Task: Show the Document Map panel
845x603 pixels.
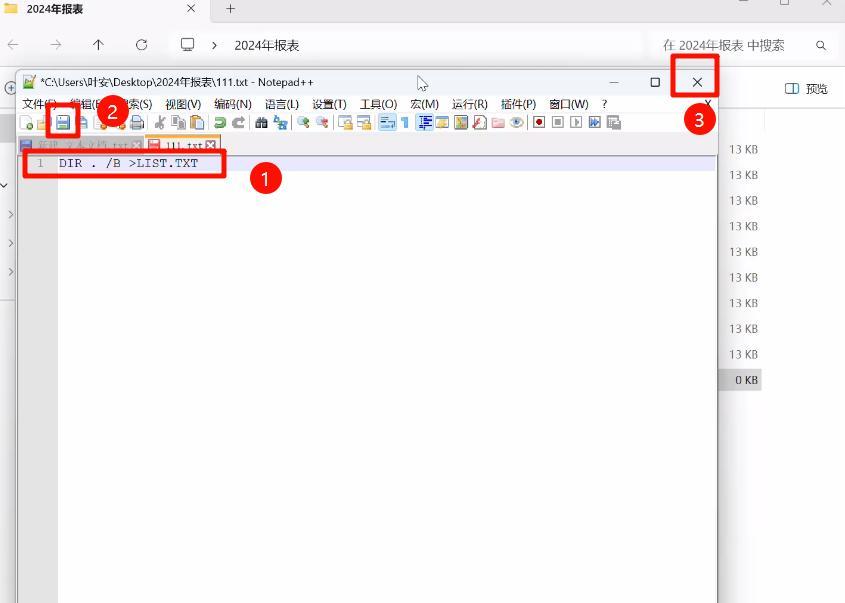Action: tap(461, 123)
